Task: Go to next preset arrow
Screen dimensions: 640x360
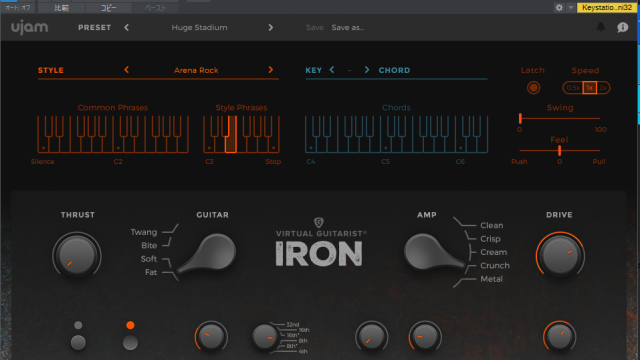Action: (x=271, y=27)
